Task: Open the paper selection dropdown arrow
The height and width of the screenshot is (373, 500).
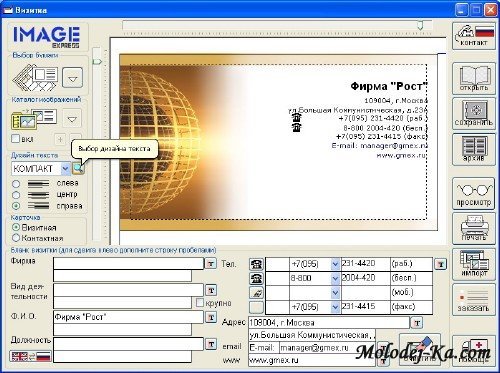Action: pos(73,78)
